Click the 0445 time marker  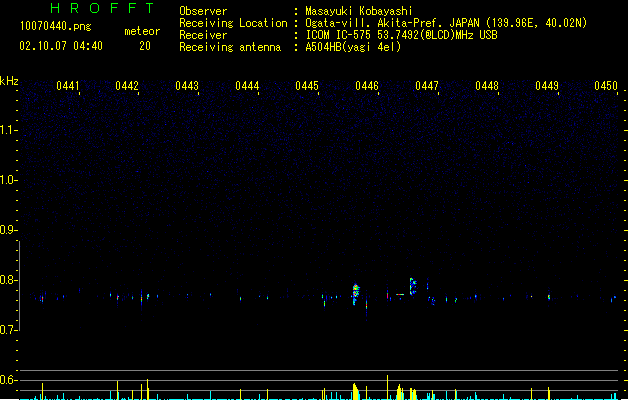[307, 86]
